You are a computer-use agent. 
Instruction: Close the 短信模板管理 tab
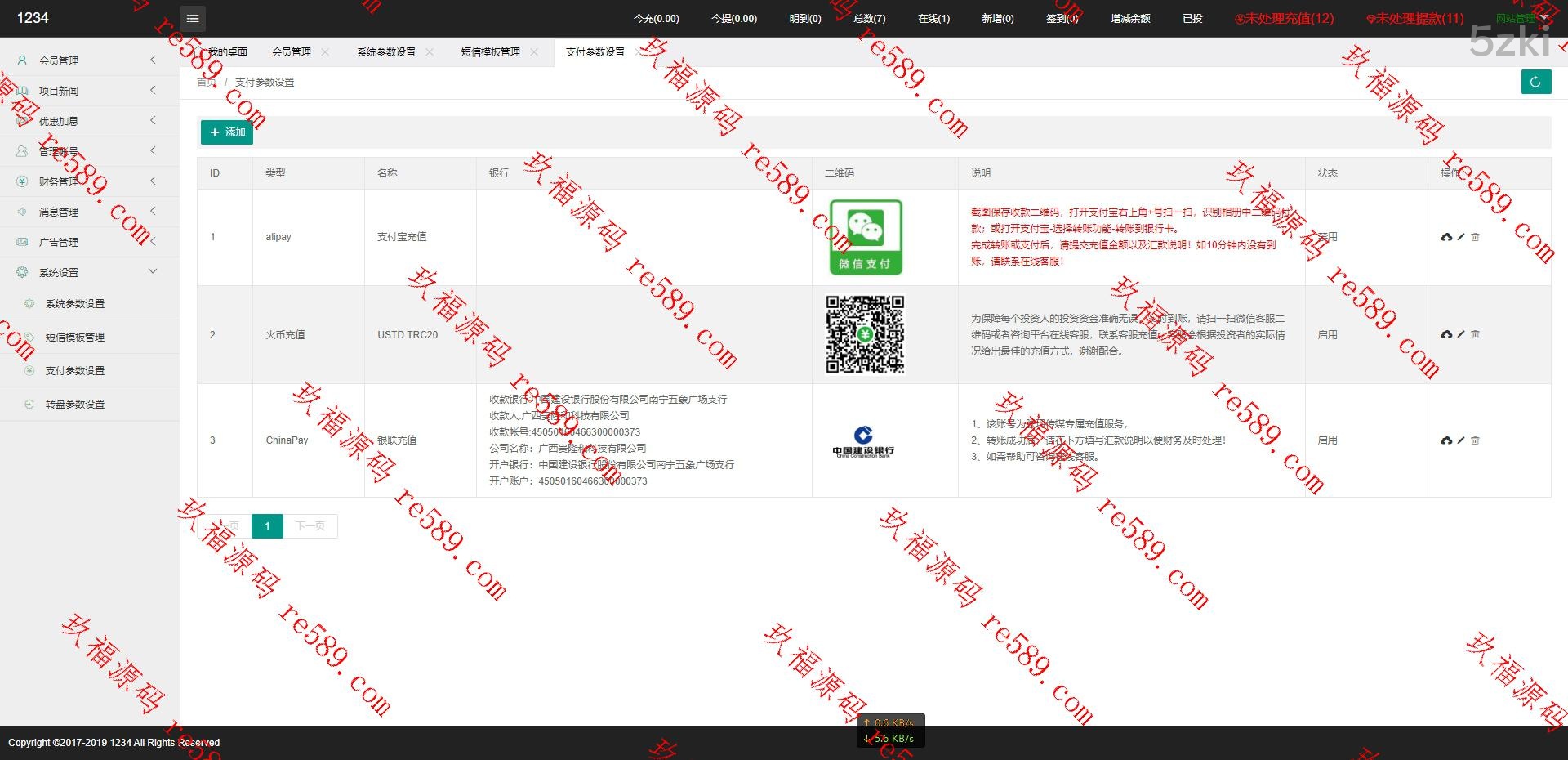tap(534, 51)
